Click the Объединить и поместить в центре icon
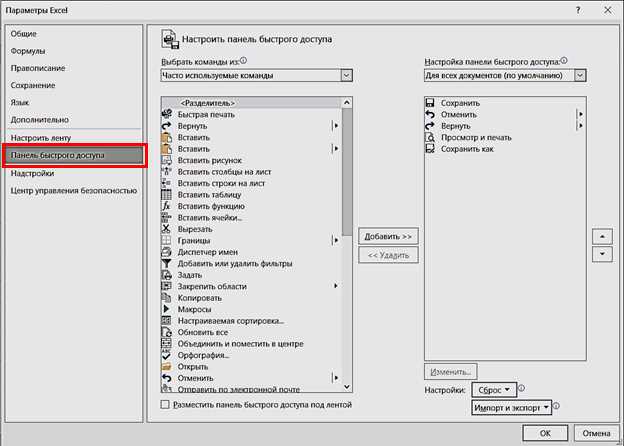 (166, 344)
